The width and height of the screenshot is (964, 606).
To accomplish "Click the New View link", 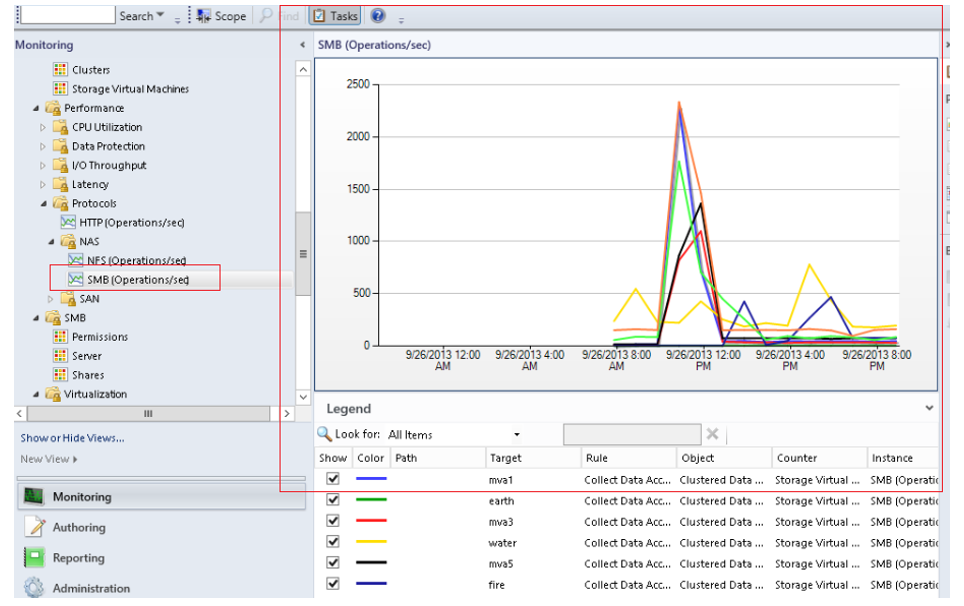I will tap(48, 459).
